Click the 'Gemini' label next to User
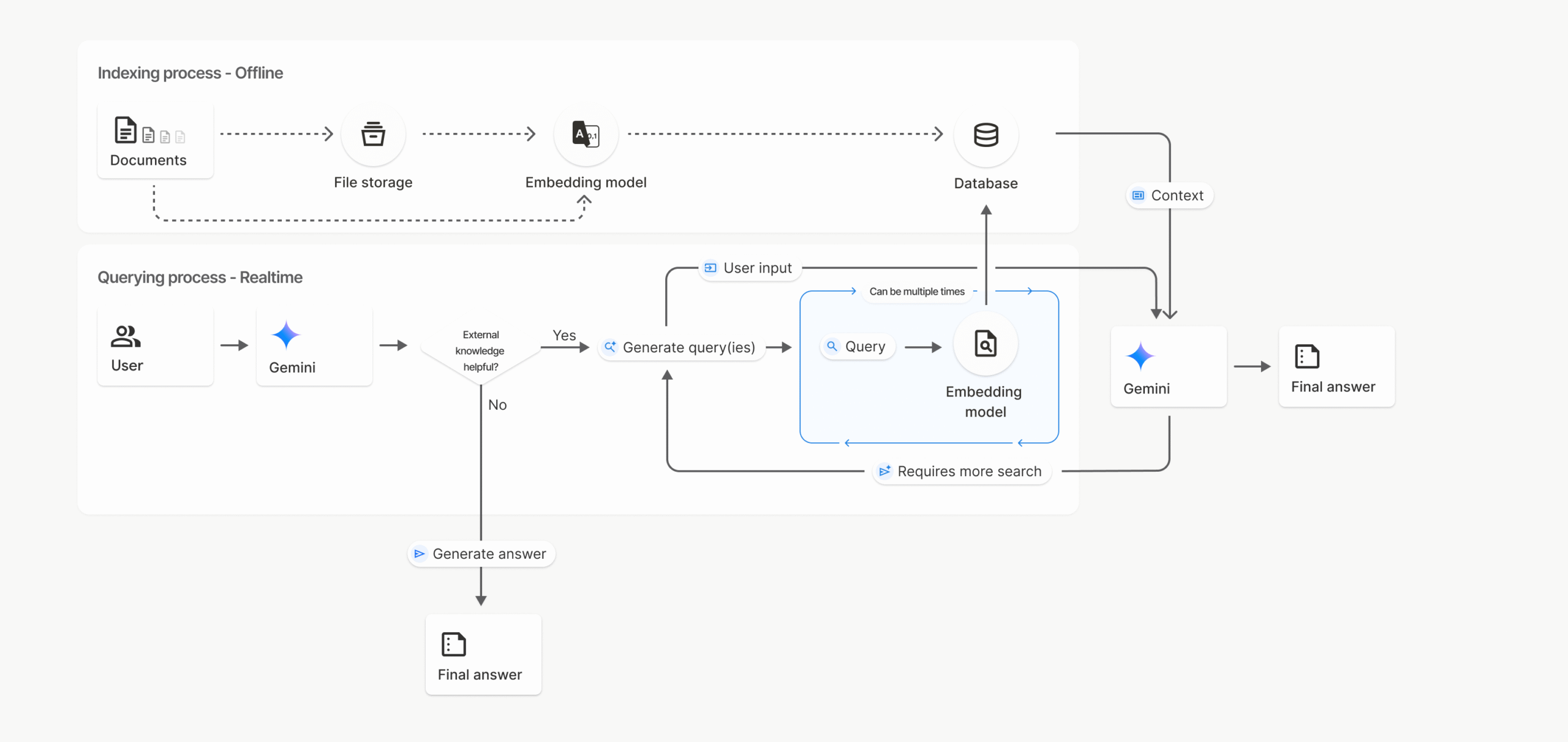 (292, 368)
